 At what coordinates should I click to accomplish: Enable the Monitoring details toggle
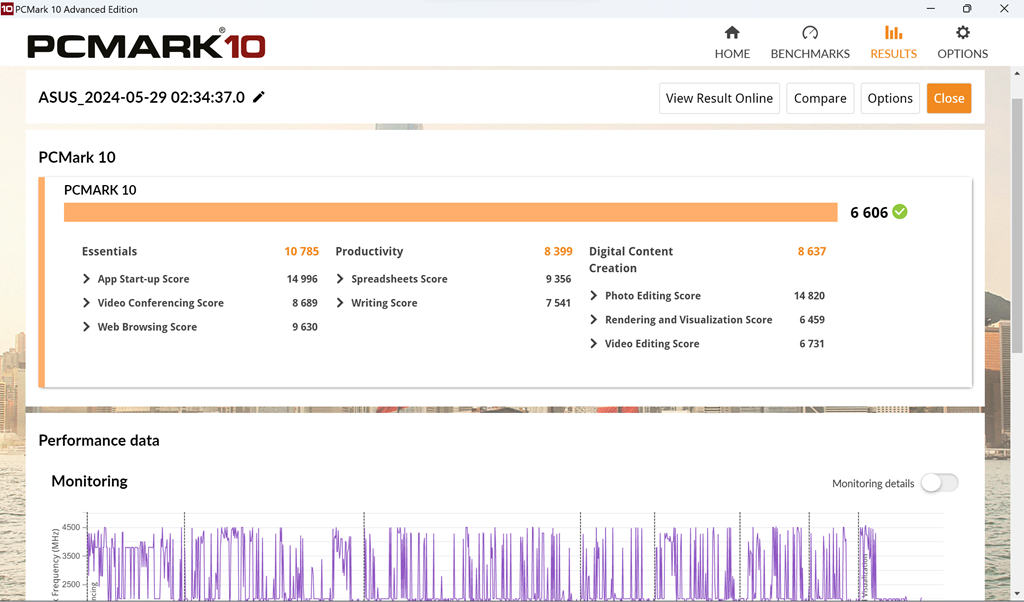click(x=939, y=483)
